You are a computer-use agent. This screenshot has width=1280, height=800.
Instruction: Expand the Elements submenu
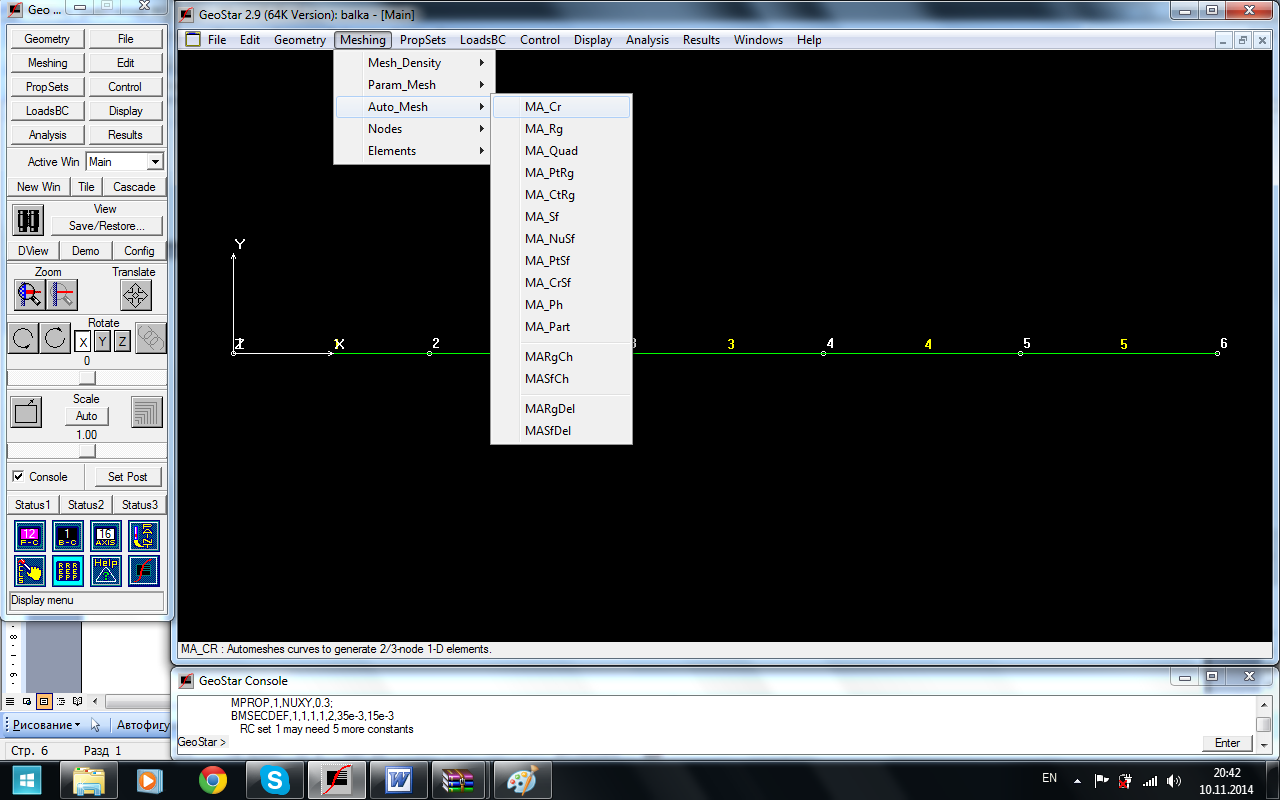tap(414, 151)
